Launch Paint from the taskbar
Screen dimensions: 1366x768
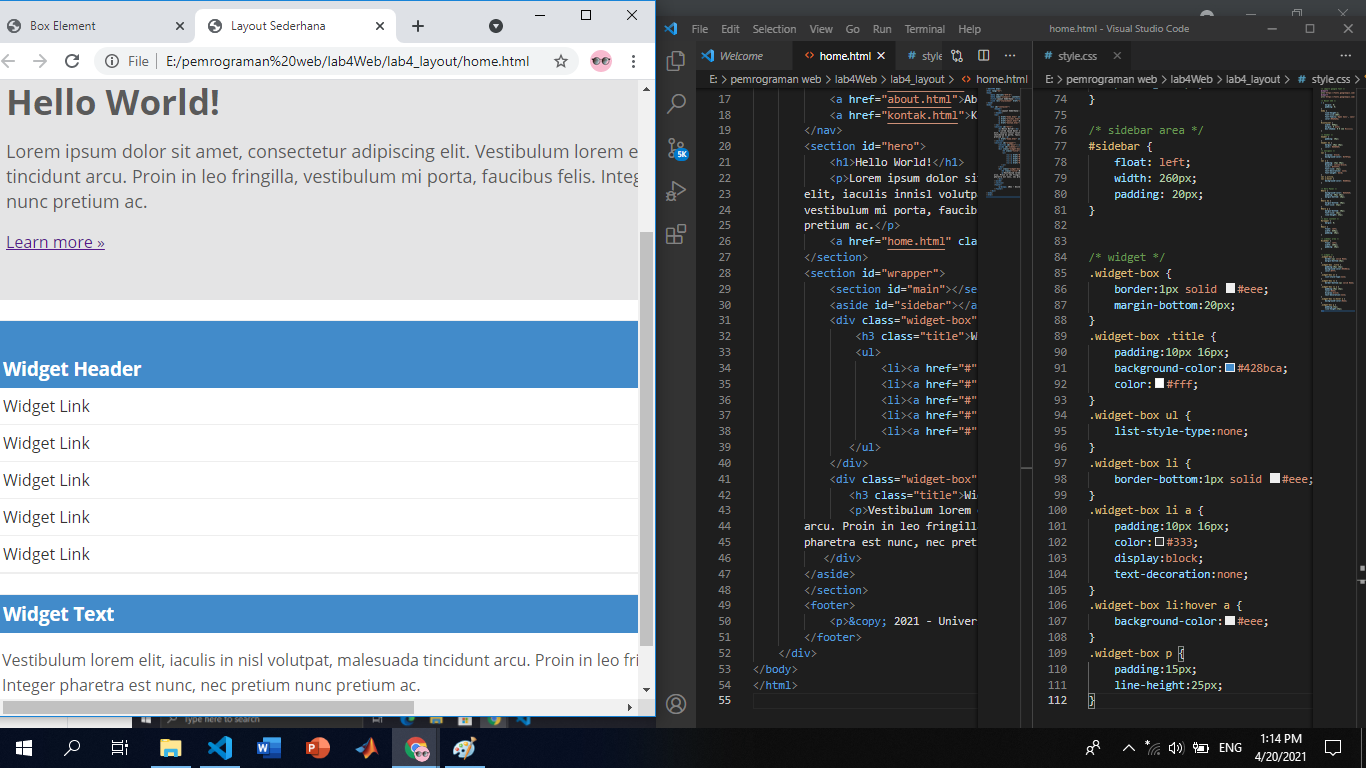point(465,747)
